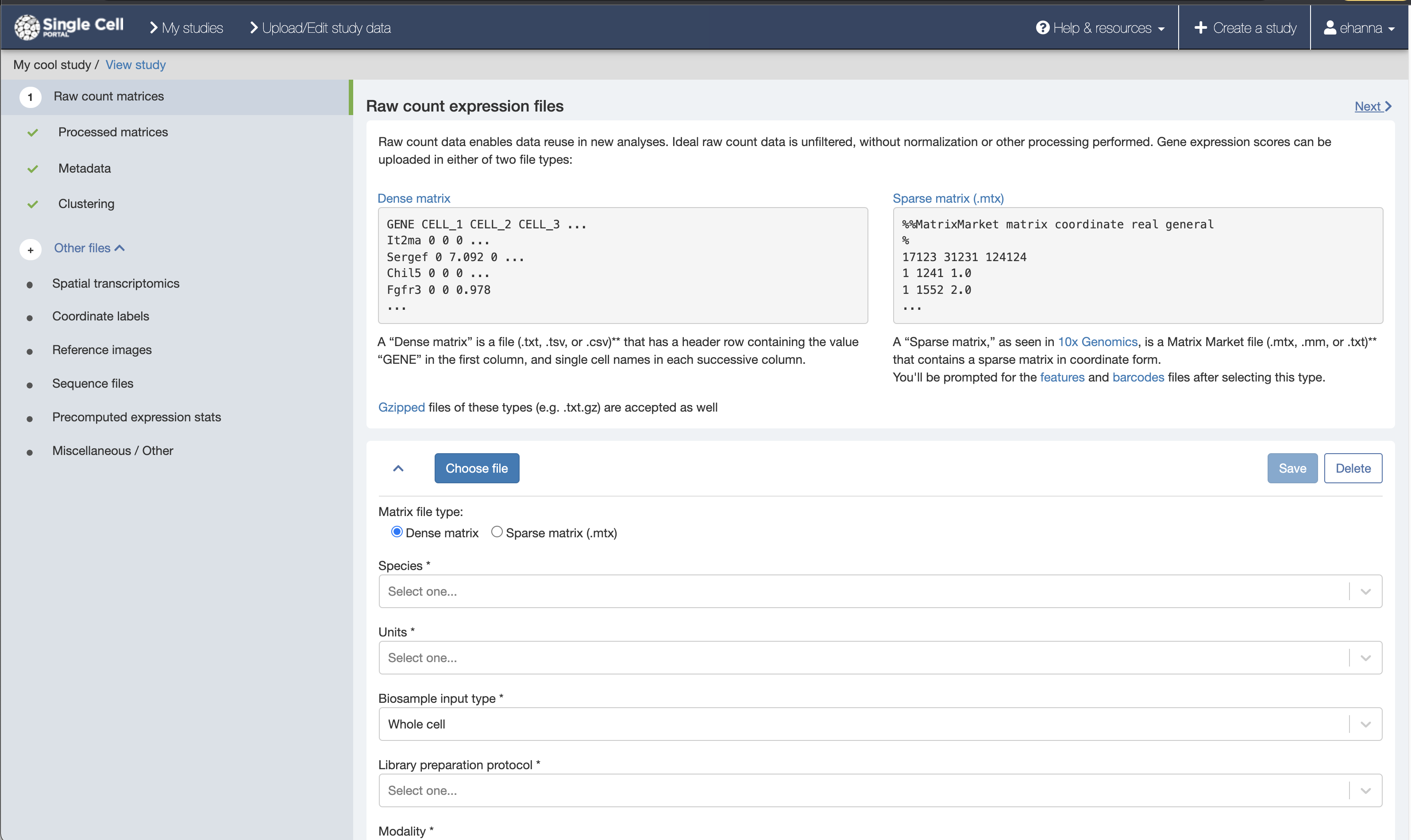Click the green checkmark next to Metadata
Viewport: 1411px width, 840px height.
click(x=33, y=169)
